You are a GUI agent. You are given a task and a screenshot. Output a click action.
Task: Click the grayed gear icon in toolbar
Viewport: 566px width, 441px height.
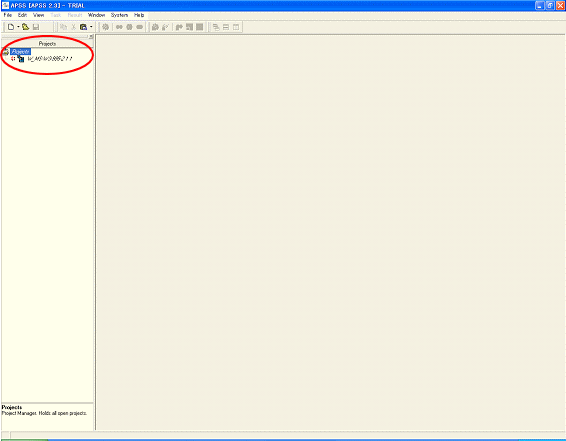(x=105, y=27)
